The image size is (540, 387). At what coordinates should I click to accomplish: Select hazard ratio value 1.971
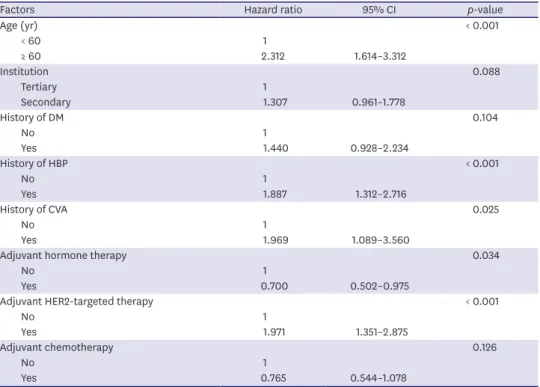click(x=274, y=332)
